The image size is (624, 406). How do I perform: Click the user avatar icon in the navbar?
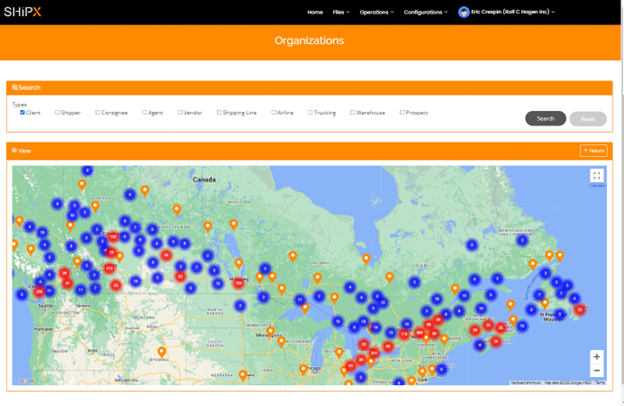point(463,12)
